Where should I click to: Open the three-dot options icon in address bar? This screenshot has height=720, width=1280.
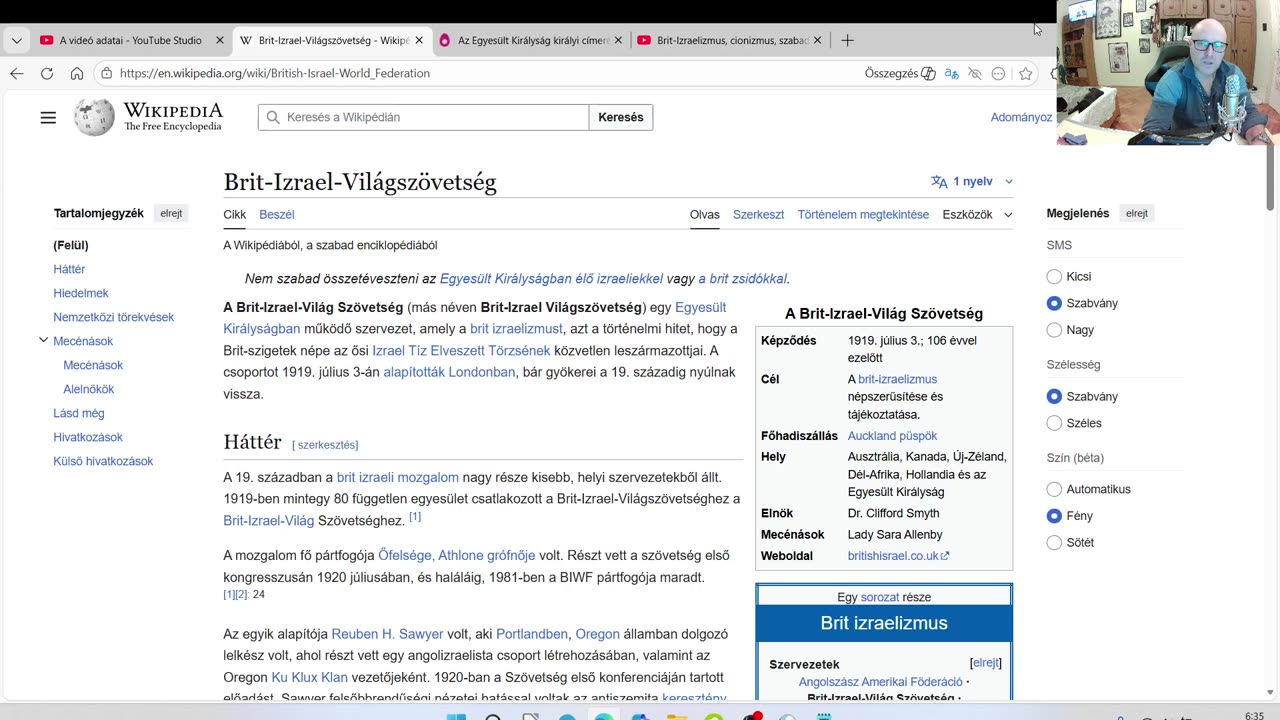pos(998,73)
